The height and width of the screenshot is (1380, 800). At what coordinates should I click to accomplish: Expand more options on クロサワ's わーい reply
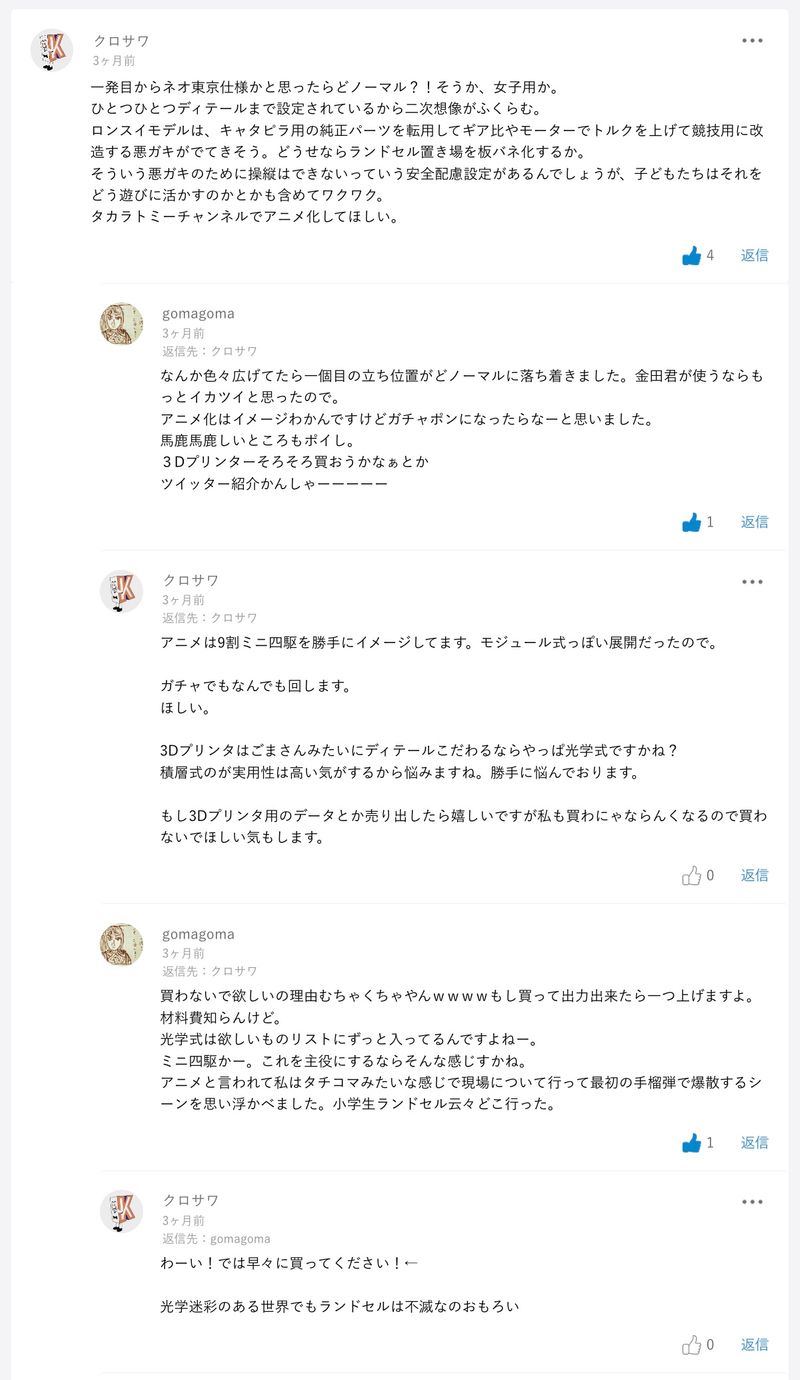coord(752,1201)
